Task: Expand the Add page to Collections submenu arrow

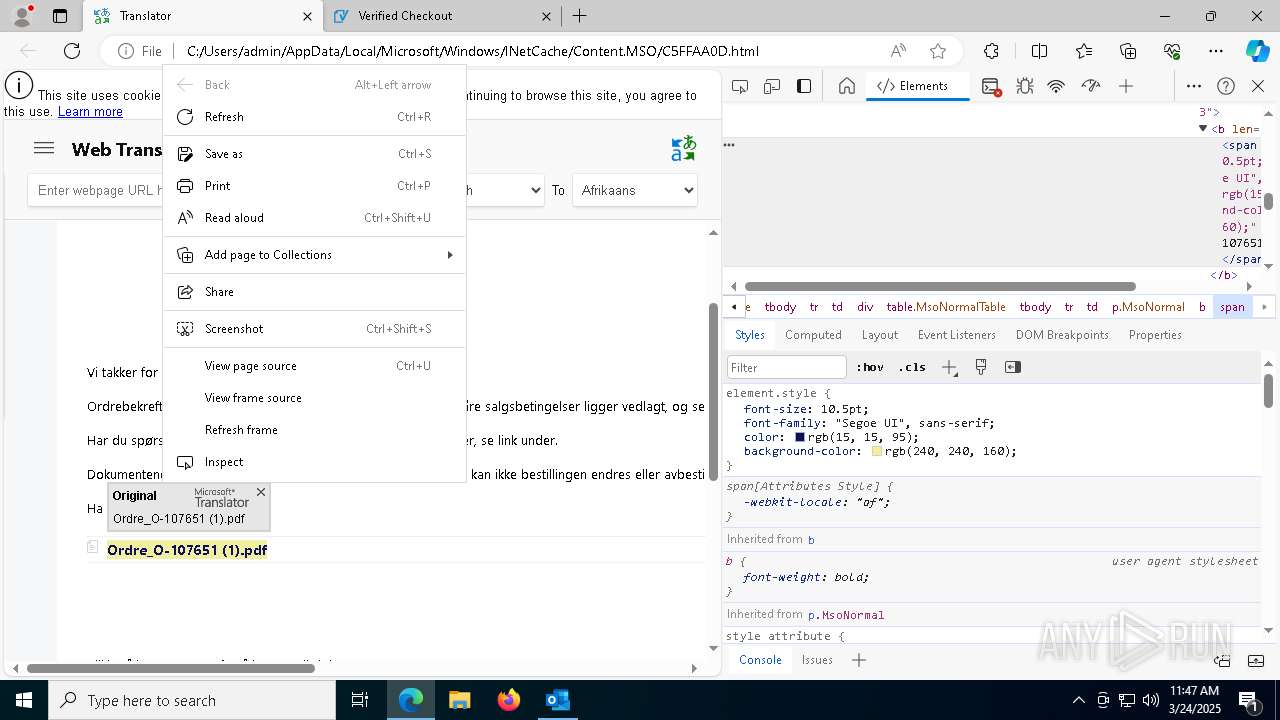Action: [x=450, y=255]
